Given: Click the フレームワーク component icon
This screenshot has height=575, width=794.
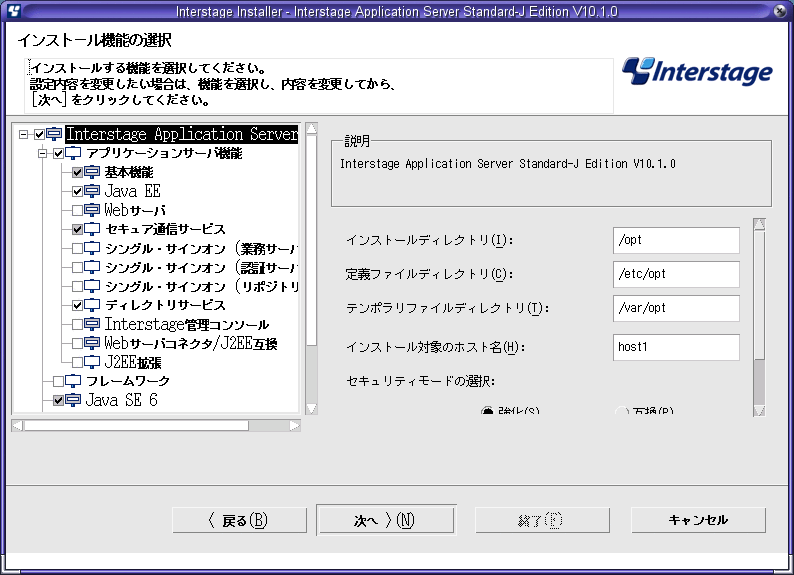Looking at the screenshot, I should (73, 381).
